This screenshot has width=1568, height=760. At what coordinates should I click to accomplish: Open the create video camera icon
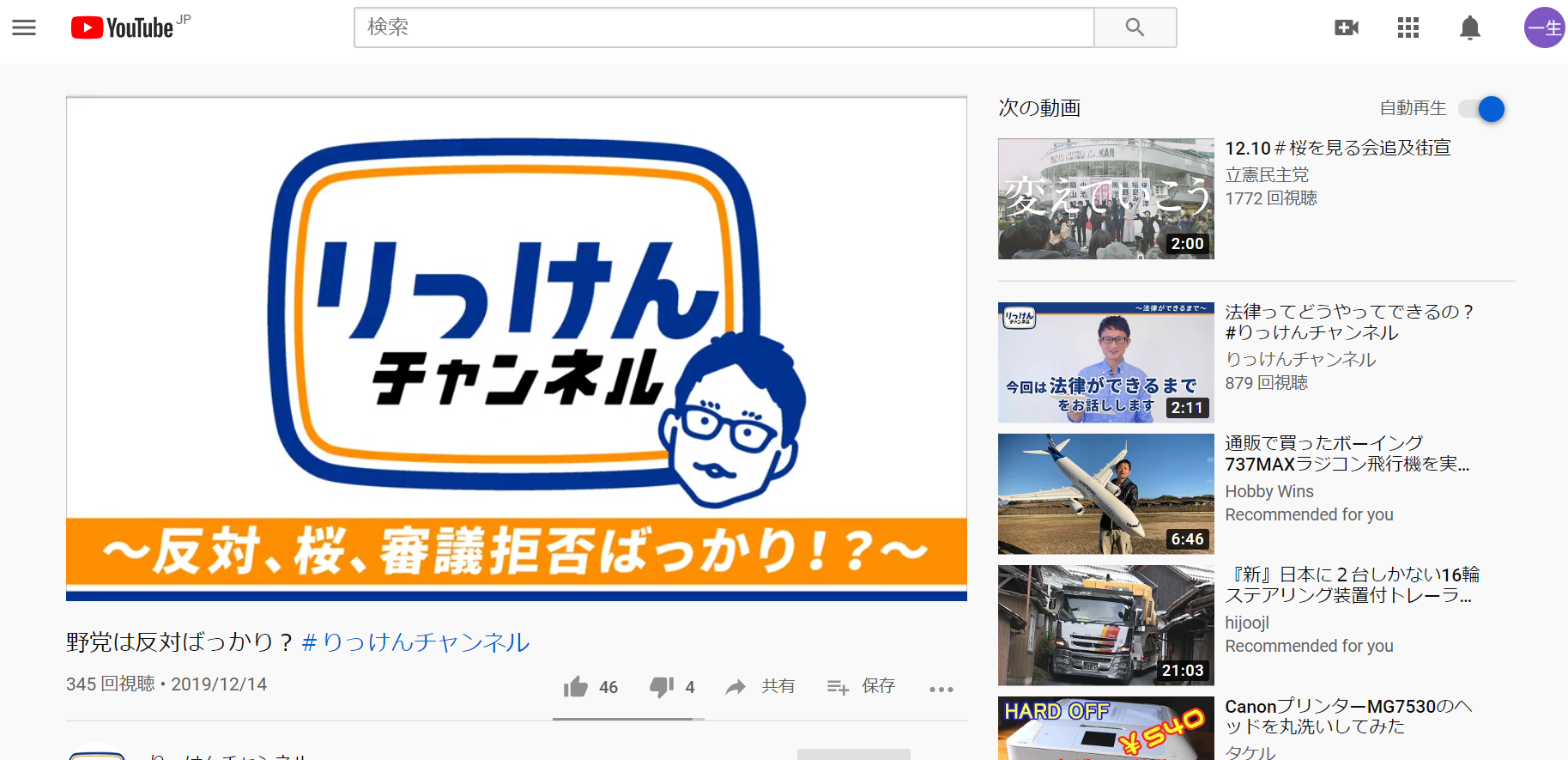click(1346, 27)
